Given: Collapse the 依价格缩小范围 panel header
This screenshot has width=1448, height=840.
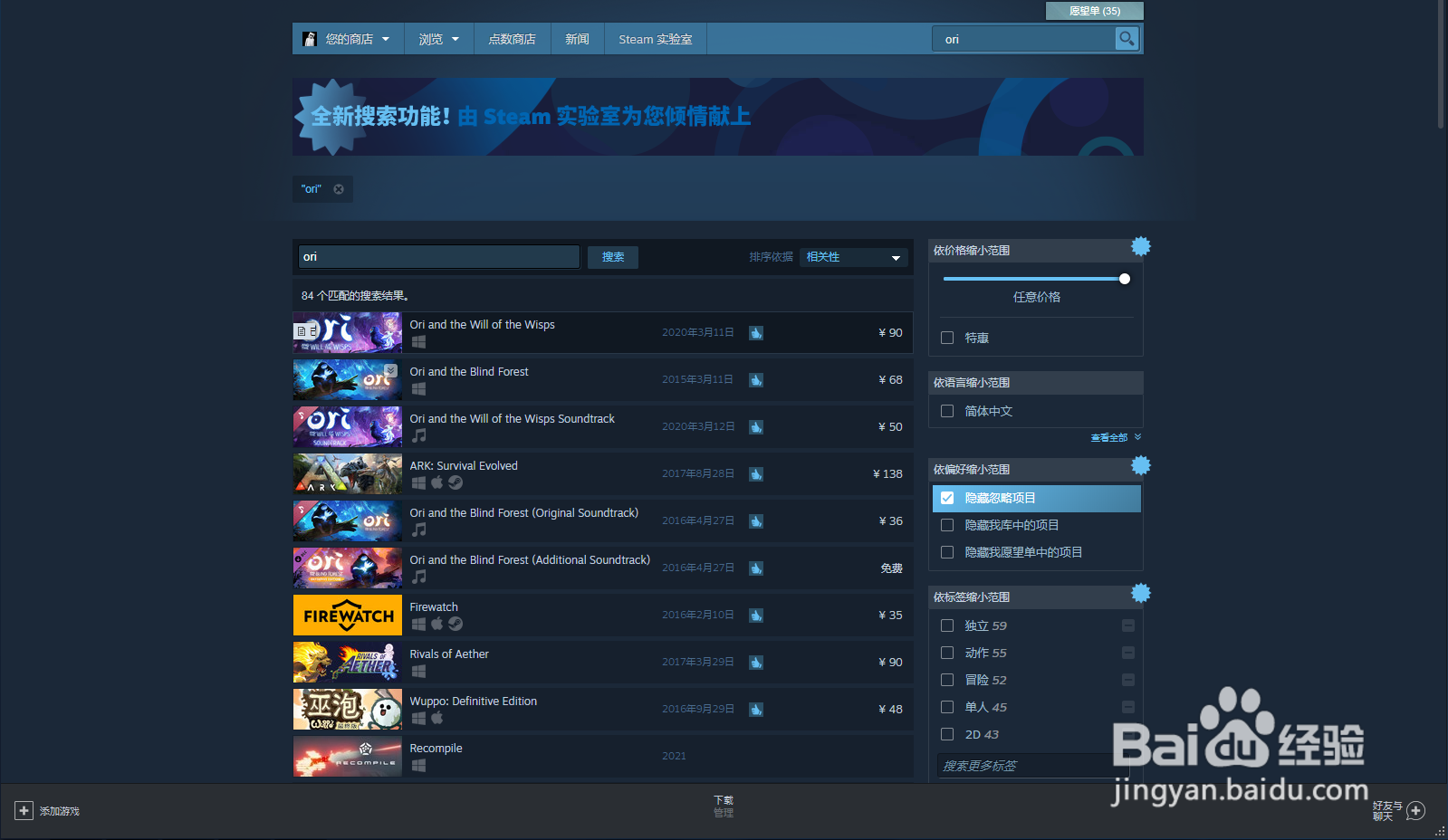Looking at the screenshot, I should [1036, 251].
